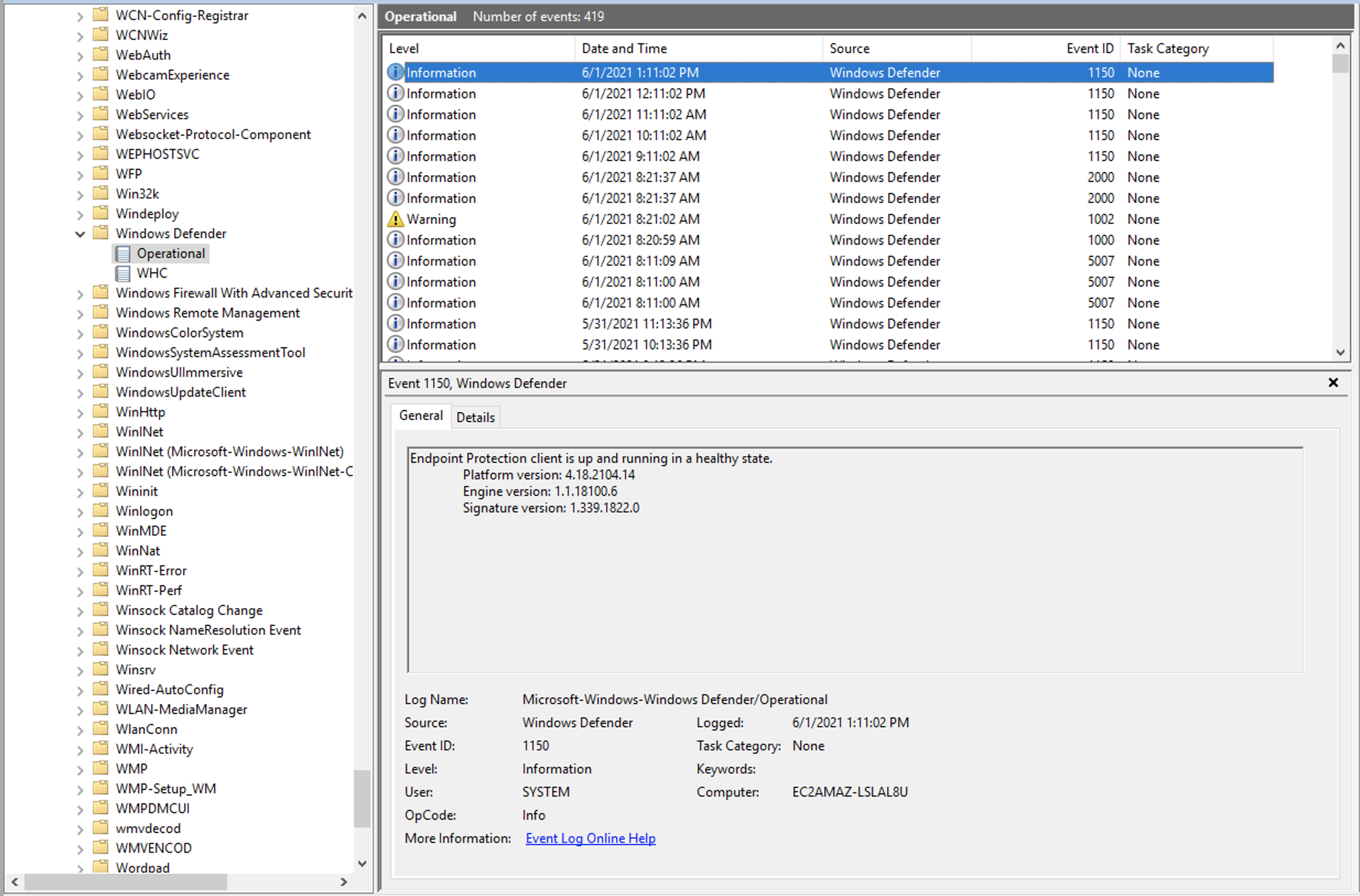Collapse the Windows Defender tree node
Image resolution: width=1360 pixels, height=896 pixels.
(x=80, y=234)
